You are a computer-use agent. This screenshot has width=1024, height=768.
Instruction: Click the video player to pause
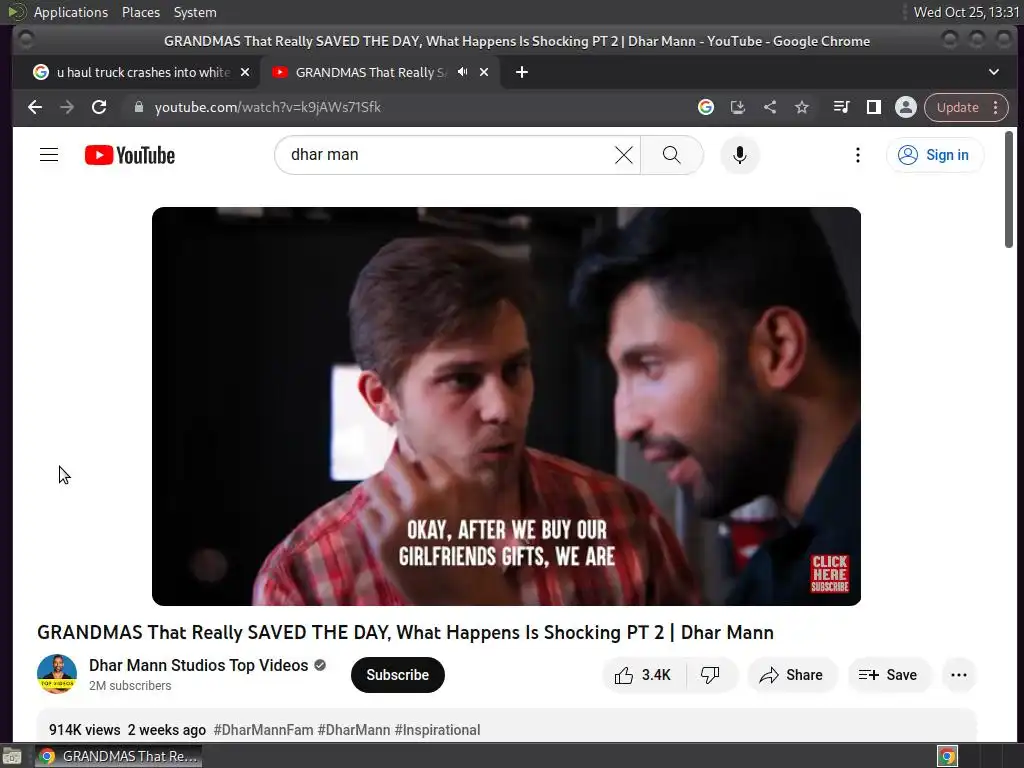506,406
